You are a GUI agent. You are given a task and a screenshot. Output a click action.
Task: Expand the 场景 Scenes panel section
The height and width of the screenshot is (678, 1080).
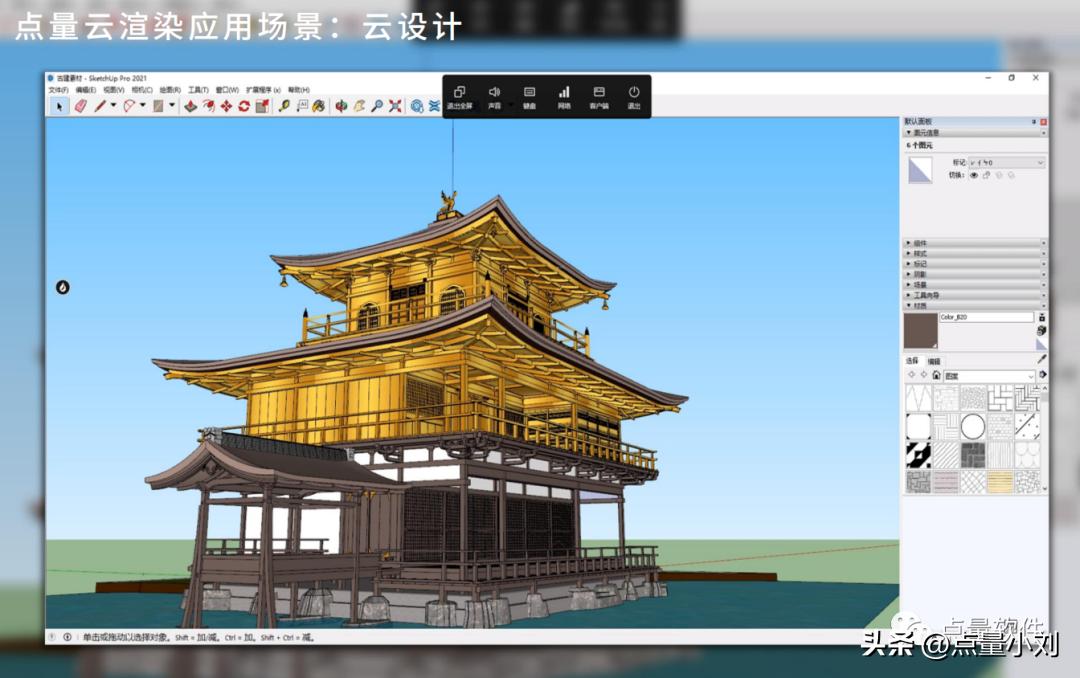(x=975, y=285)
